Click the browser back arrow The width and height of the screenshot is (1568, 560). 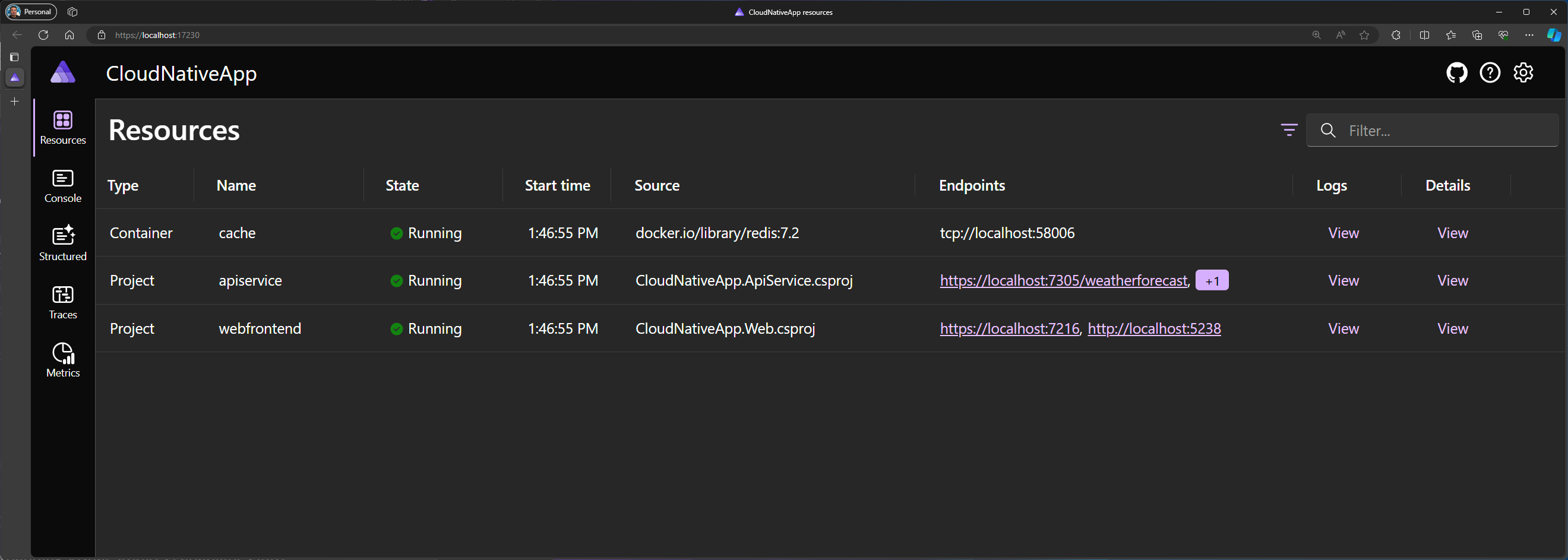pos(17,34)
